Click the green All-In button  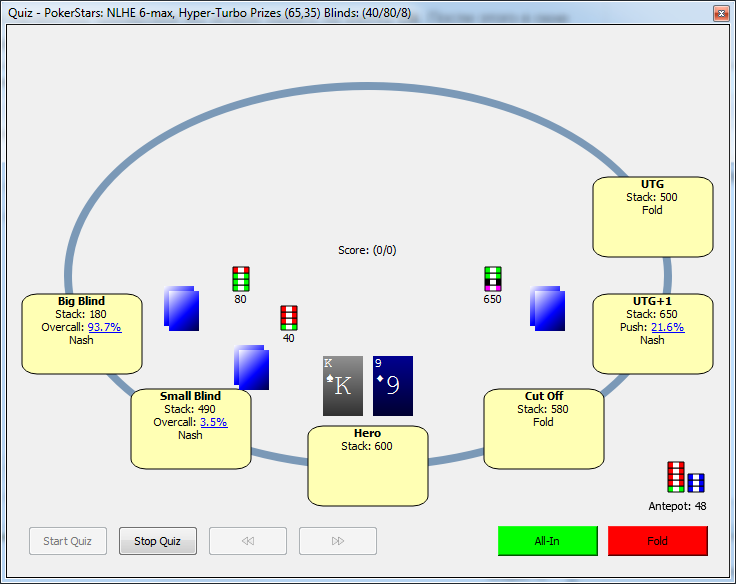click(x=547, y=541)
